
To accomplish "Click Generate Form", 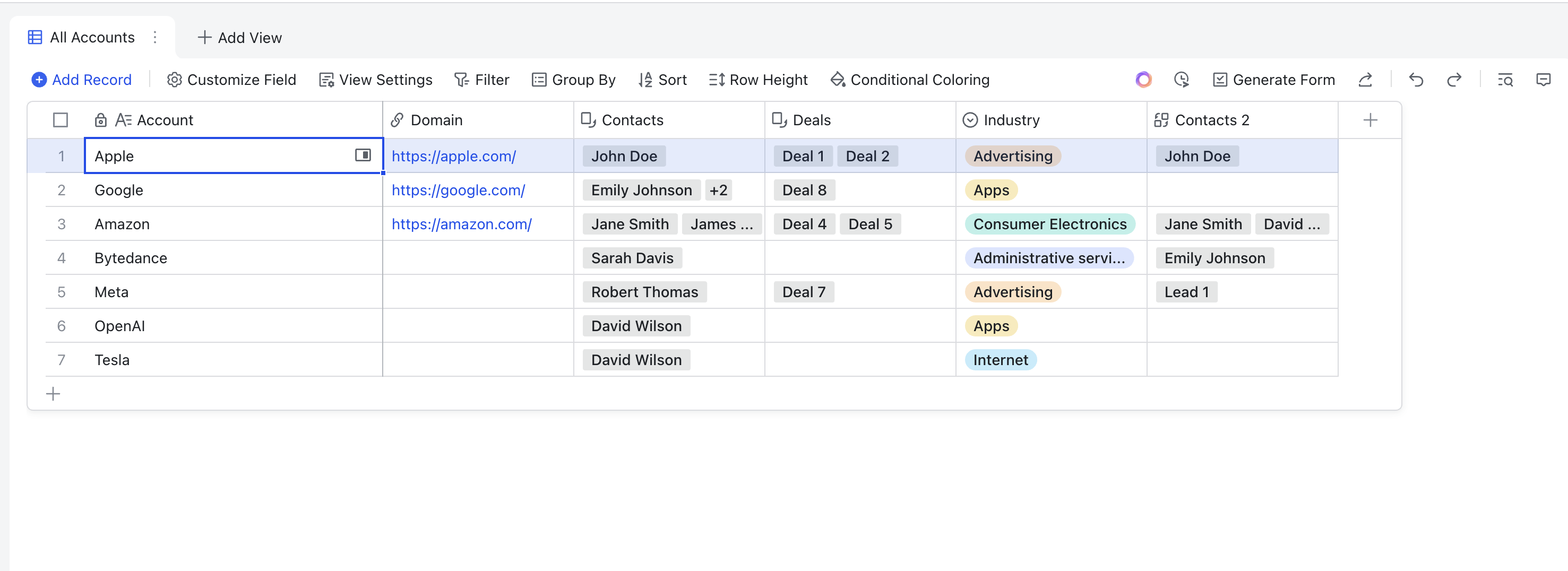I will click(x=1274, y=80).
